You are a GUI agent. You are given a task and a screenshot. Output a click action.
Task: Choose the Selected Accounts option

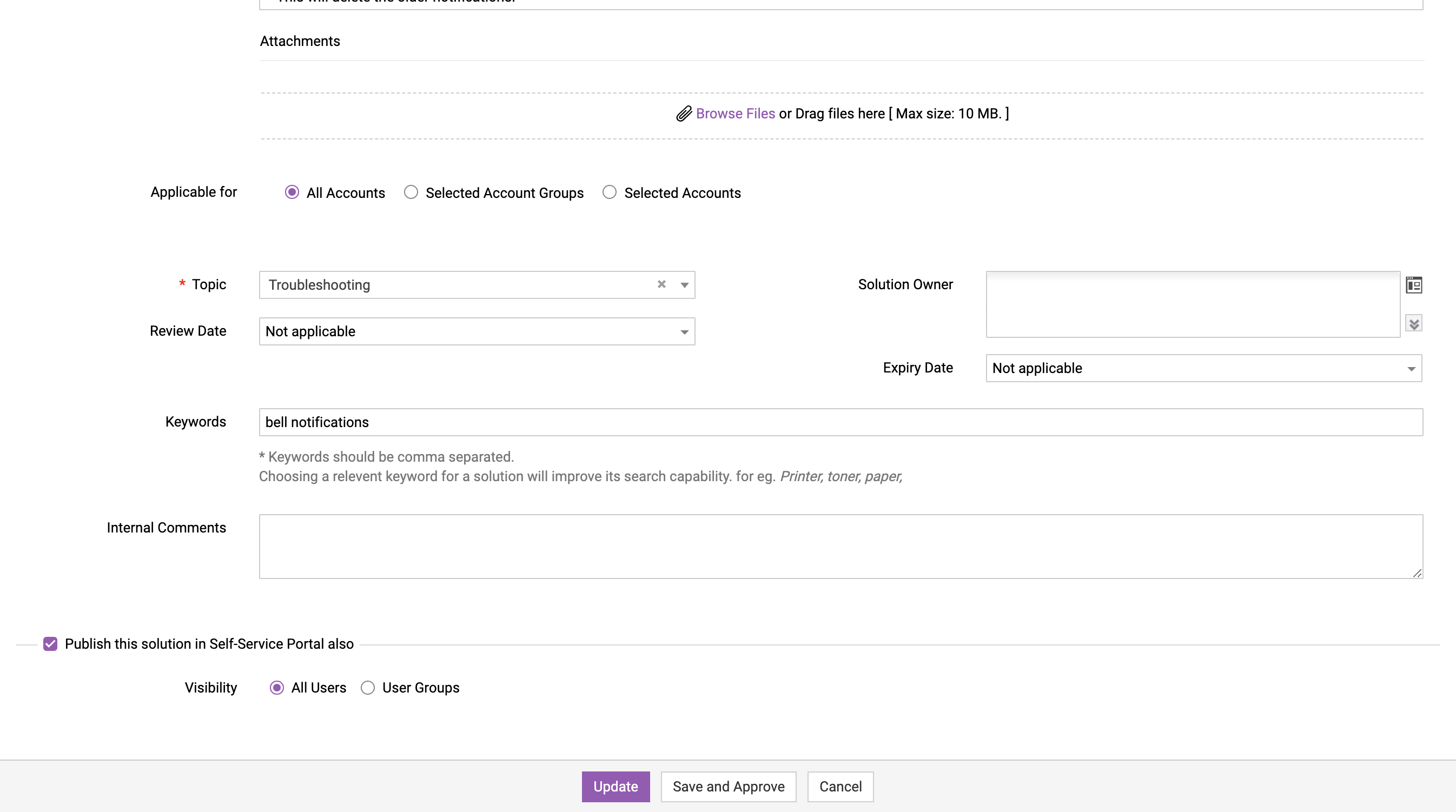610,192
